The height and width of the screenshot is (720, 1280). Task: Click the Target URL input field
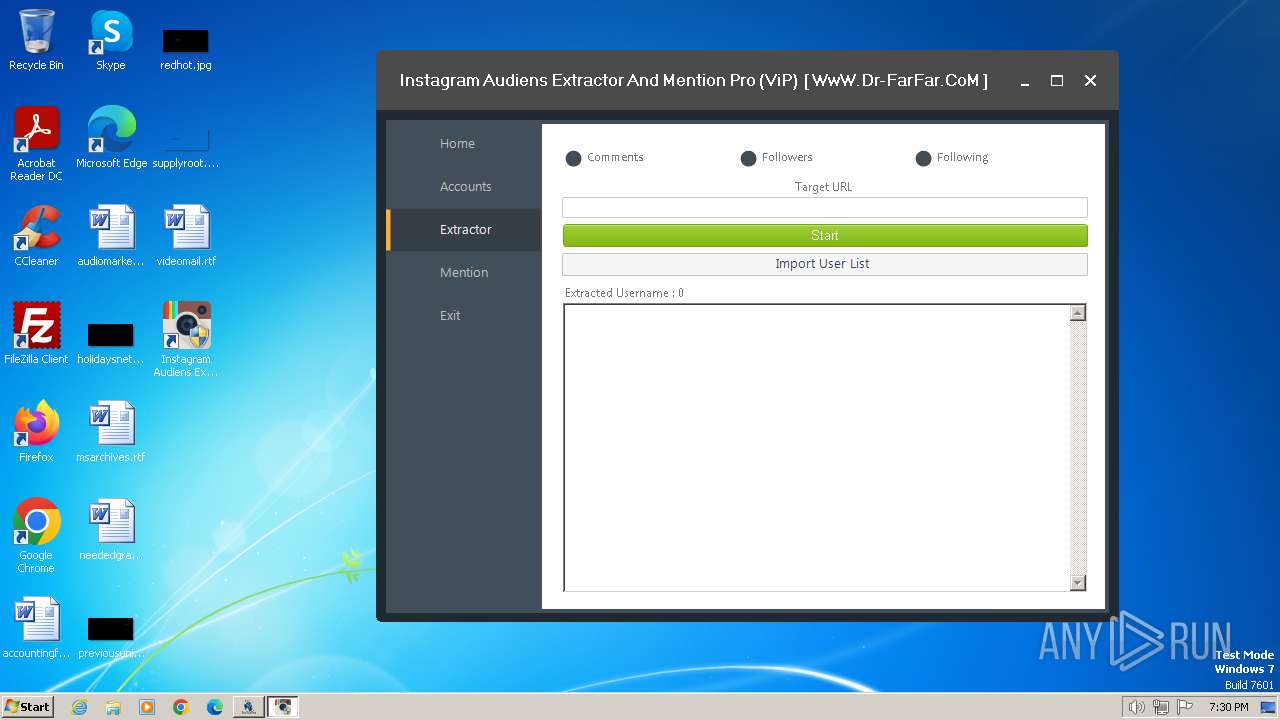[x=825, y=207]
